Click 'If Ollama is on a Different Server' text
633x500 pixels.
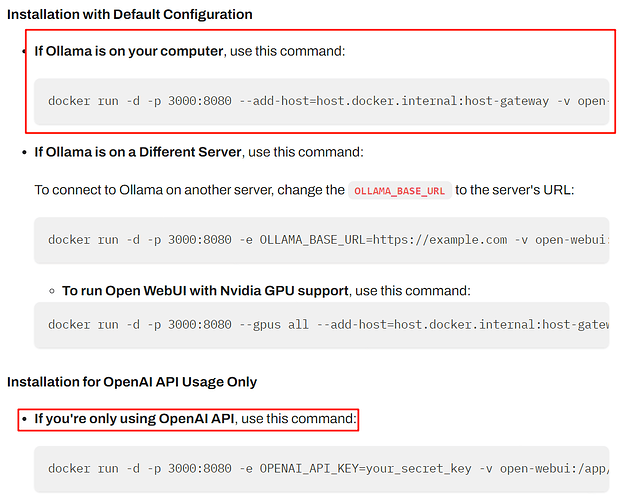(138, 152)
